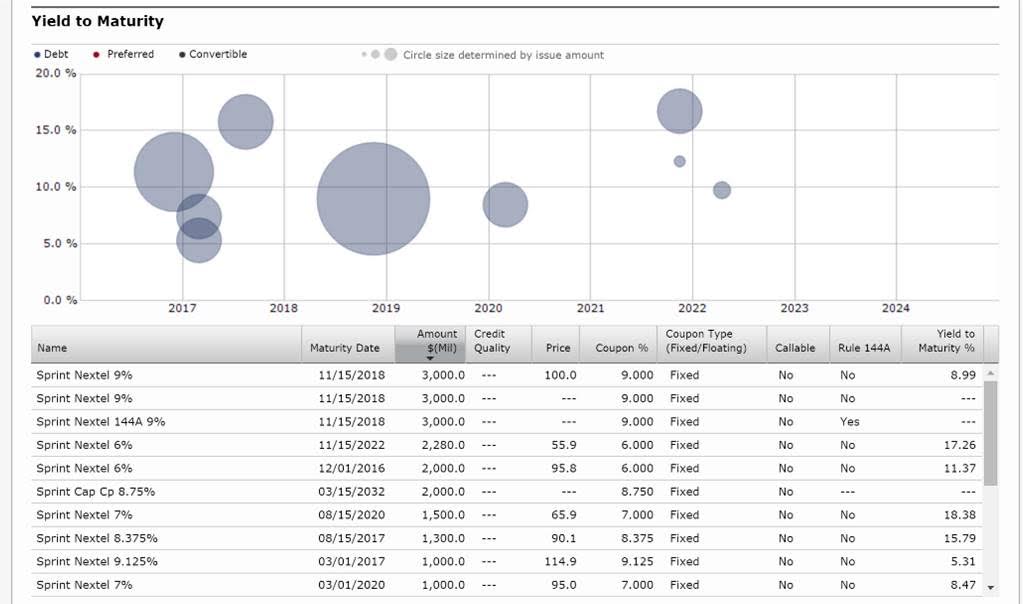Sort by Yield to Maturity % header
Viewport: 1023px width, 604px height.
click(x=945, y=341)
